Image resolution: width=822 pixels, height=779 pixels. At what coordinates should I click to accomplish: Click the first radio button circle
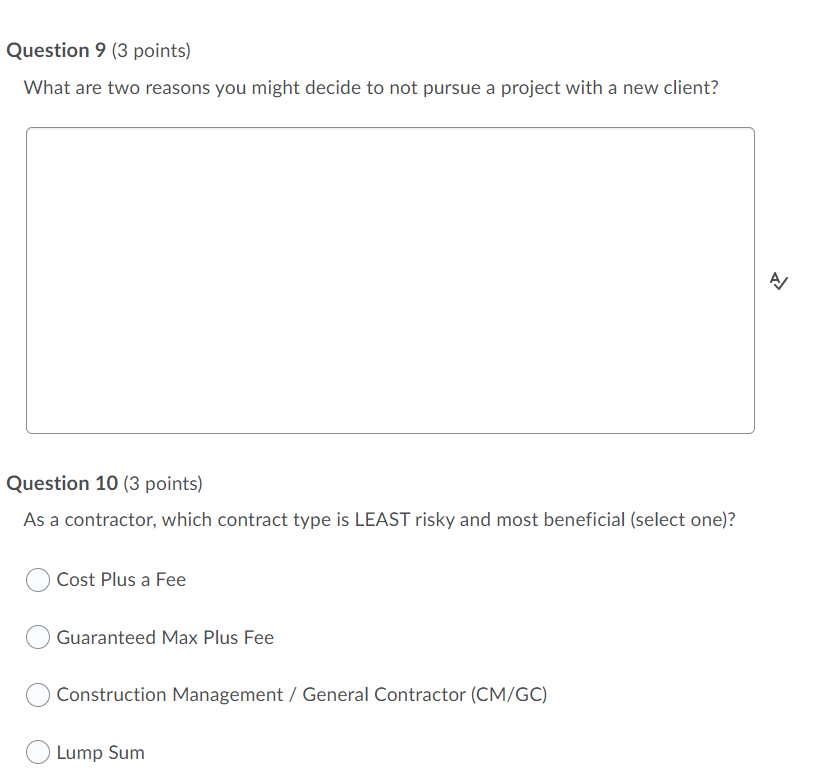[x=37, y=580]
